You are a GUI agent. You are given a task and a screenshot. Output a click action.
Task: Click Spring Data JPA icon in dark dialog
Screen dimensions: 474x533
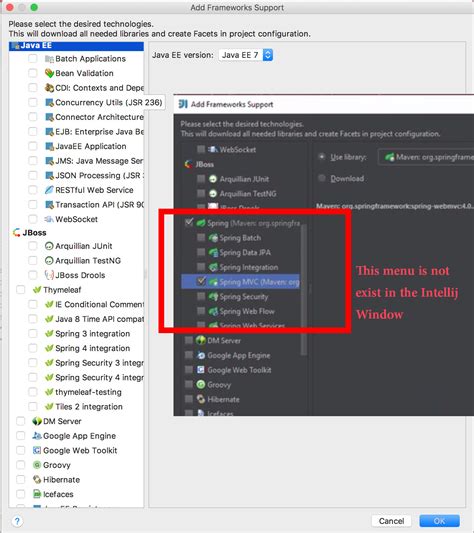[x=213, y=253]
